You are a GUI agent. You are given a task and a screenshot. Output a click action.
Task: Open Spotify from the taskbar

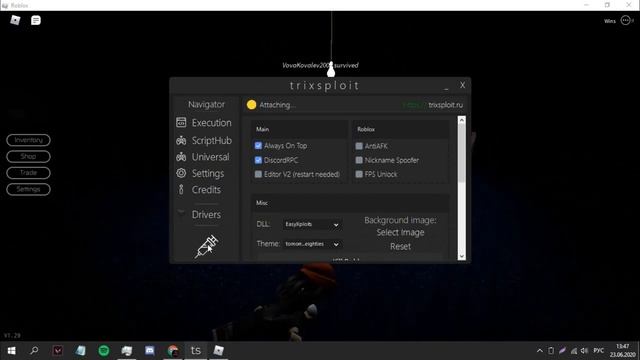104,351
